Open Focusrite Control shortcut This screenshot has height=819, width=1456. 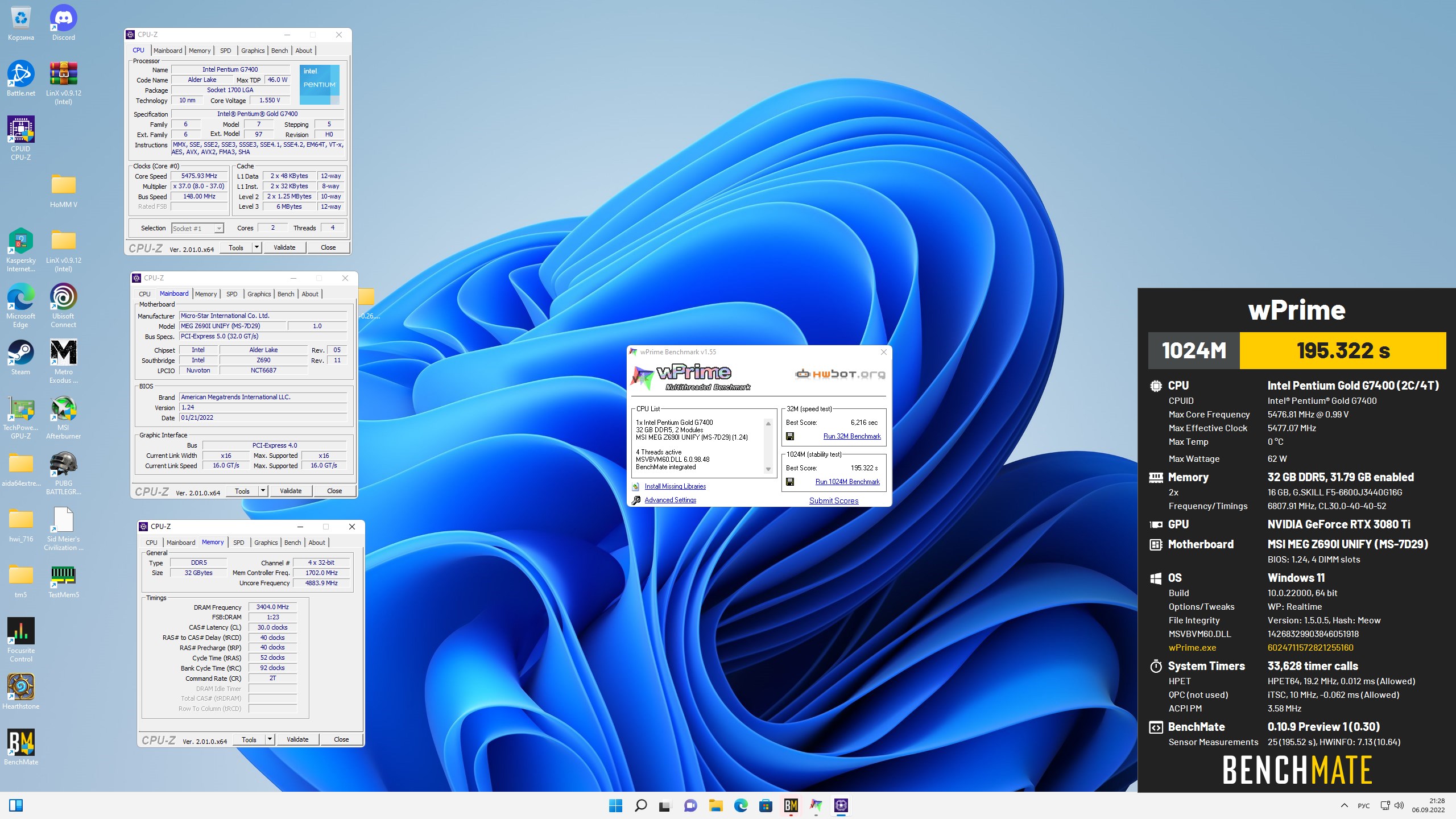point(21,640)
